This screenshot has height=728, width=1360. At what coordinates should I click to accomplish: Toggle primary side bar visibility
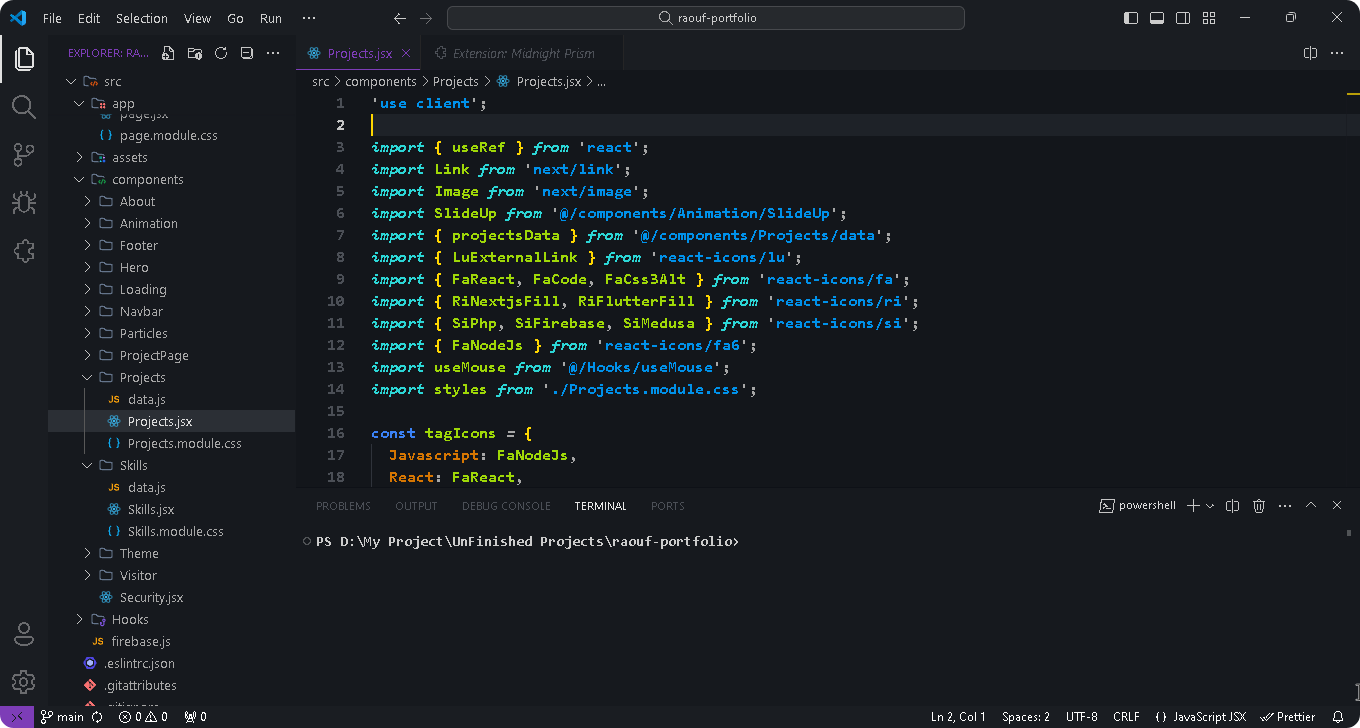pos(1131,18)
